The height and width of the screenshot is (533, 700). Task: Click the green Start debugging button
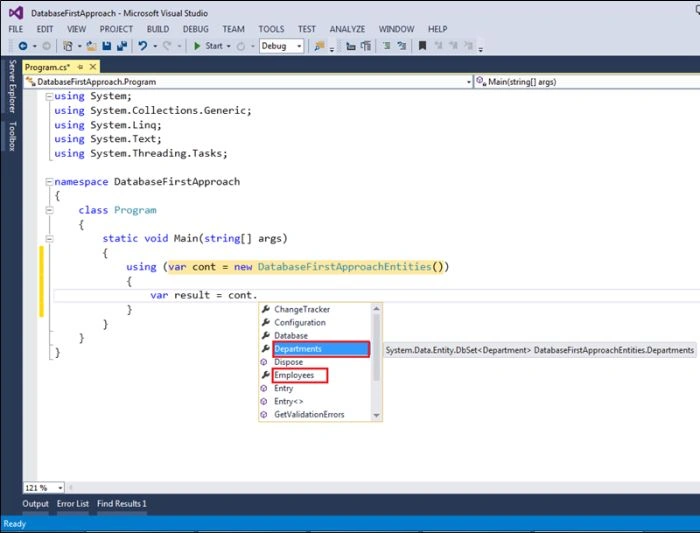[x=208, y=46]
